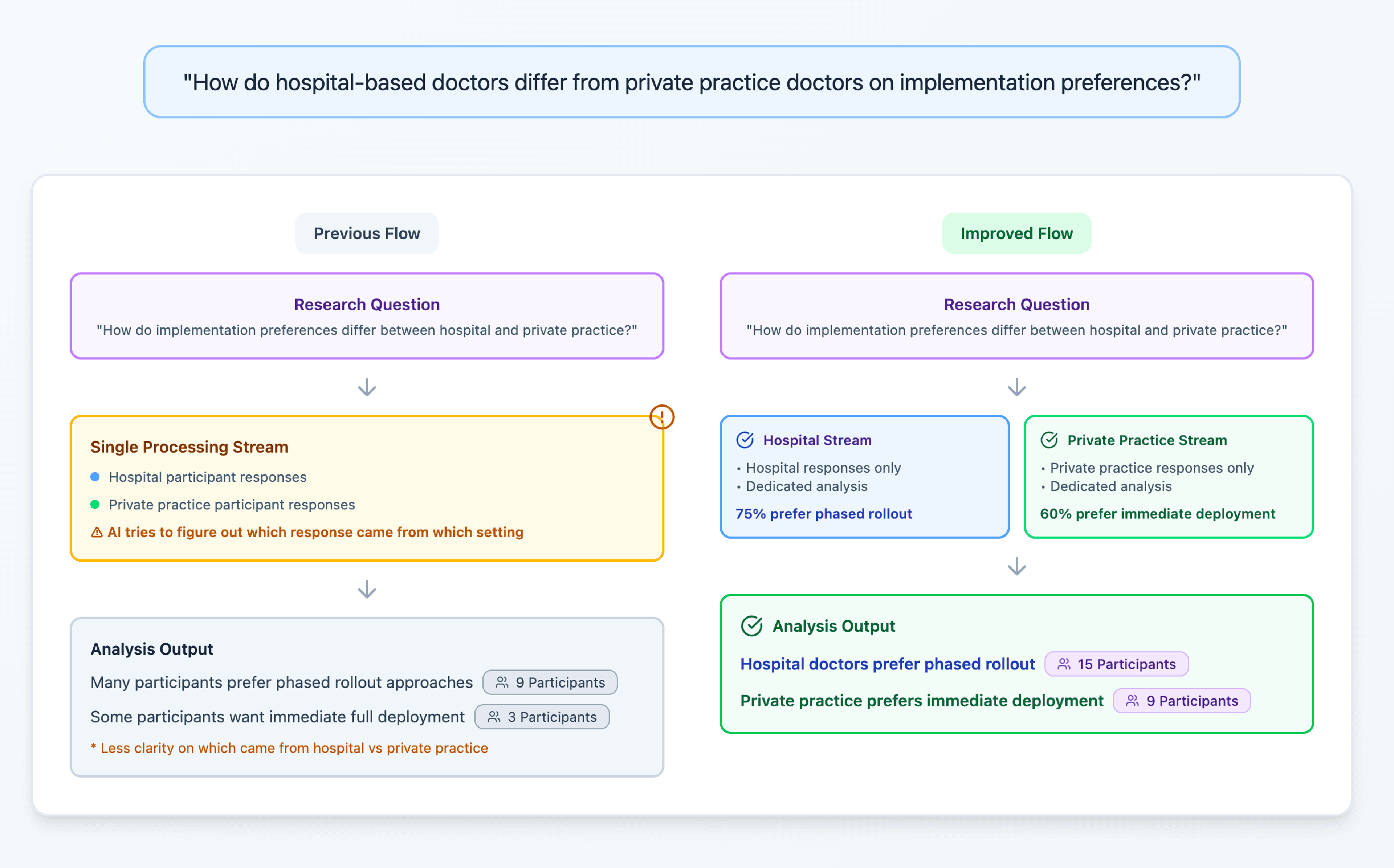The width and height of the screenshot is (1394, 868).
Task: Click 'Research Question' heading in Improved Flow
Action: 1016,305
